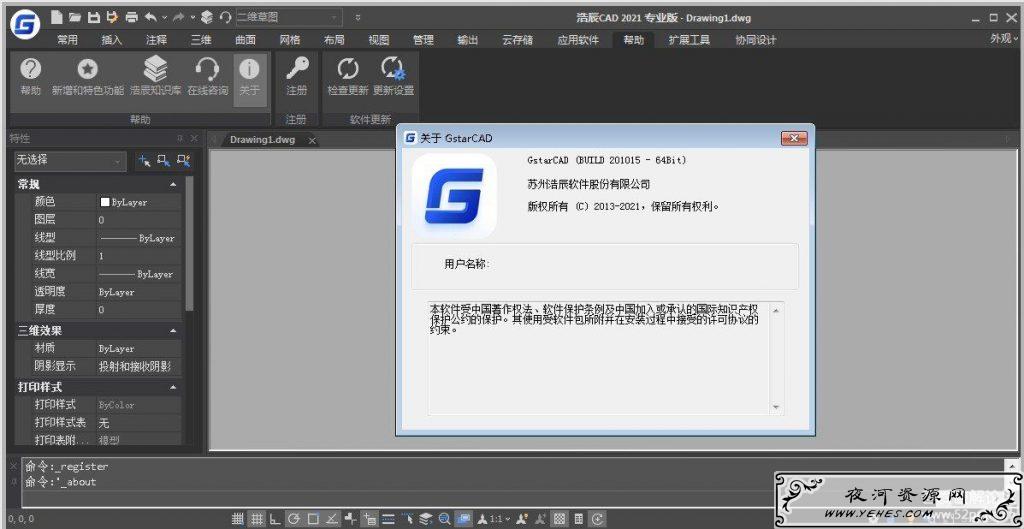The width and height of the screenshot is (1024, 529).
Task: Toggle object snap square icon in status bar
Action: 313,519
